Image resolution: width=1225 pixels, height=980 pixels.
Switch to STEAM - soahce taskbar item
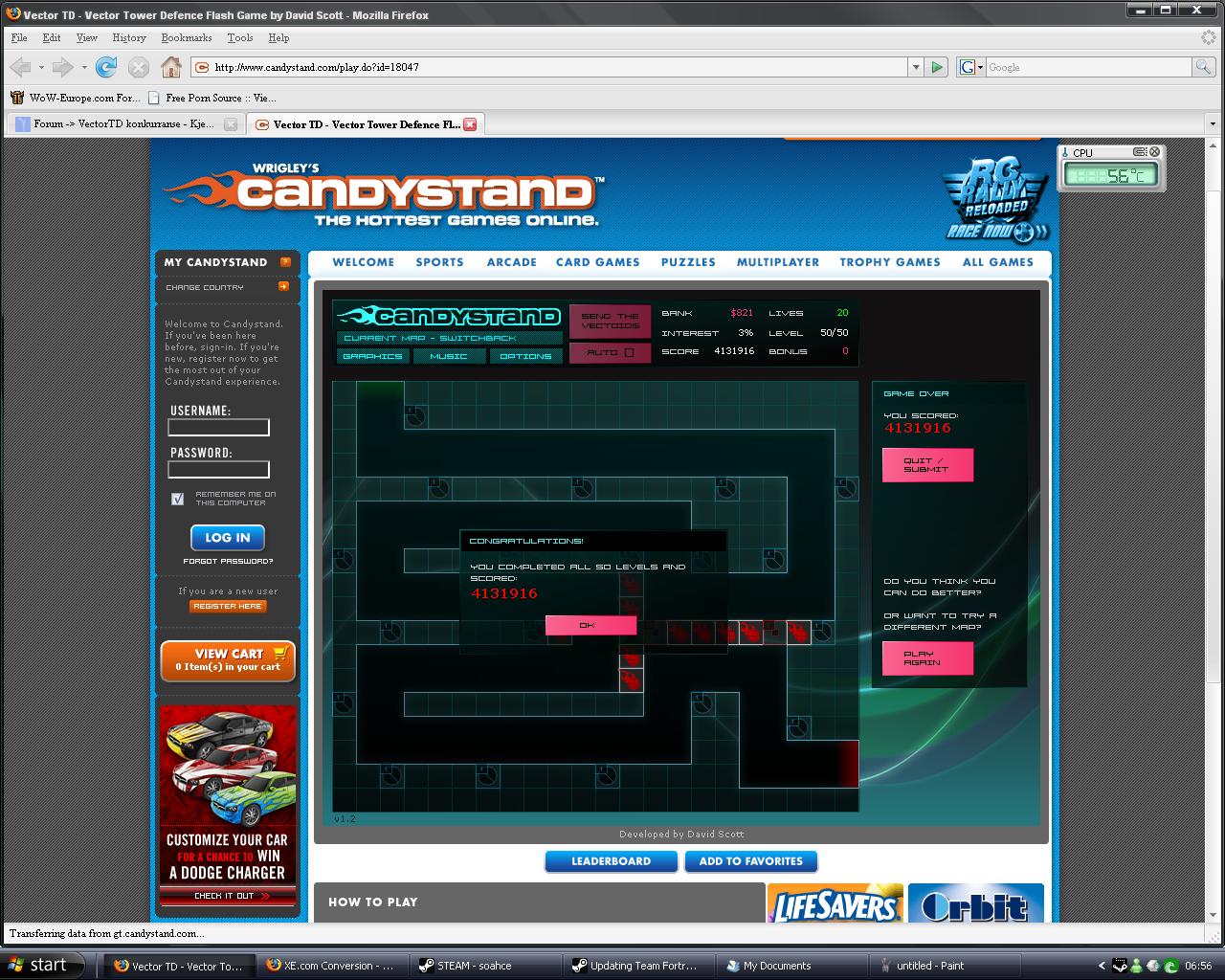coord(485,966)
